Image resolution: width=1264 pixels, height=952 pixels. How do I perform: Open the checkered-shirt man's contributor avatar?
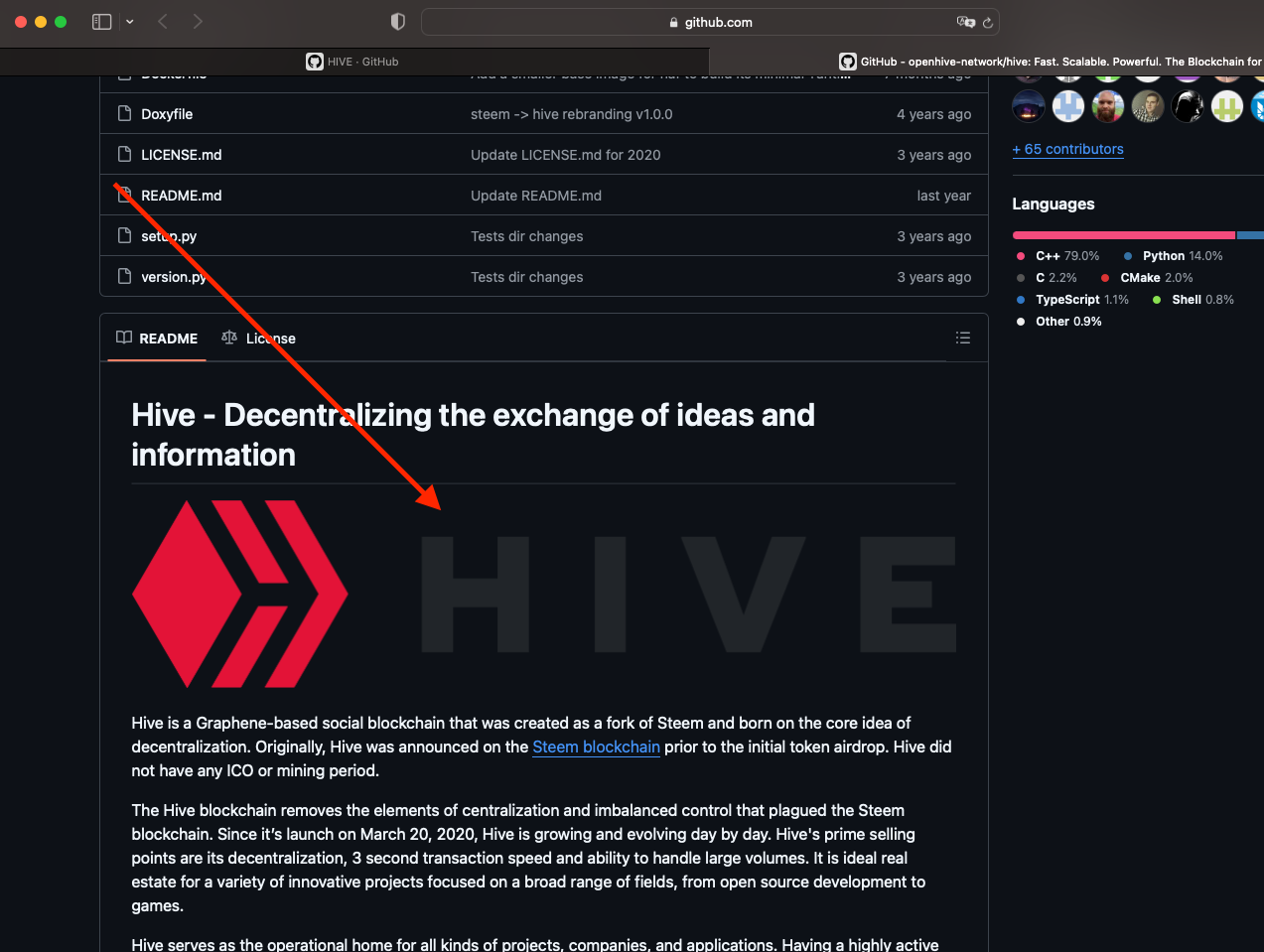pos(1148,105)
